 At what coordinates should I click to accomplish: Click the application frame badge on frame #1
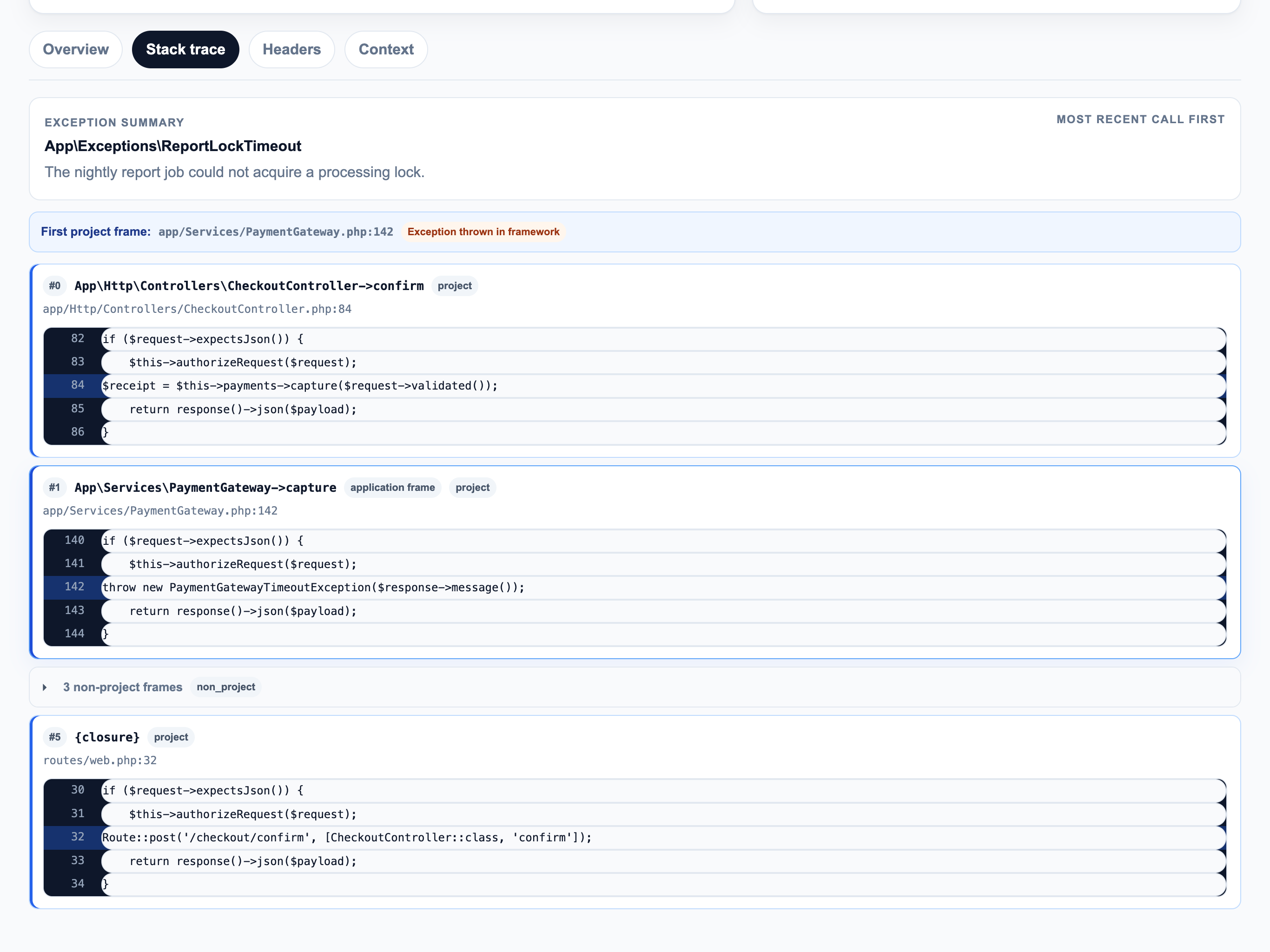coord(392,488)
